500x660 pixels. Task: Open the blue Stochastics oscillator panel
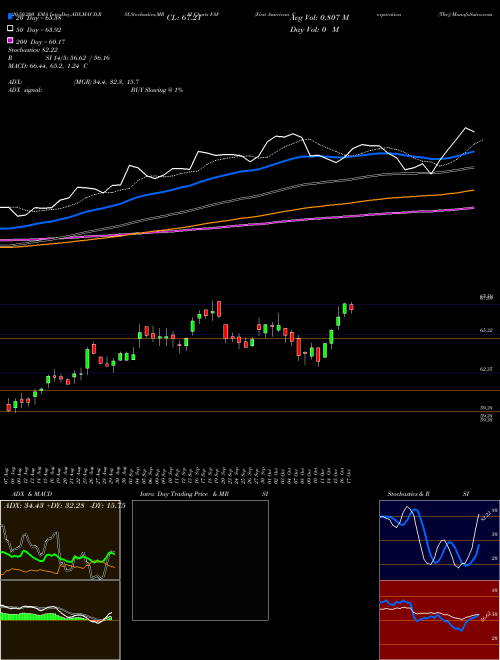click(x=439, y=540)
